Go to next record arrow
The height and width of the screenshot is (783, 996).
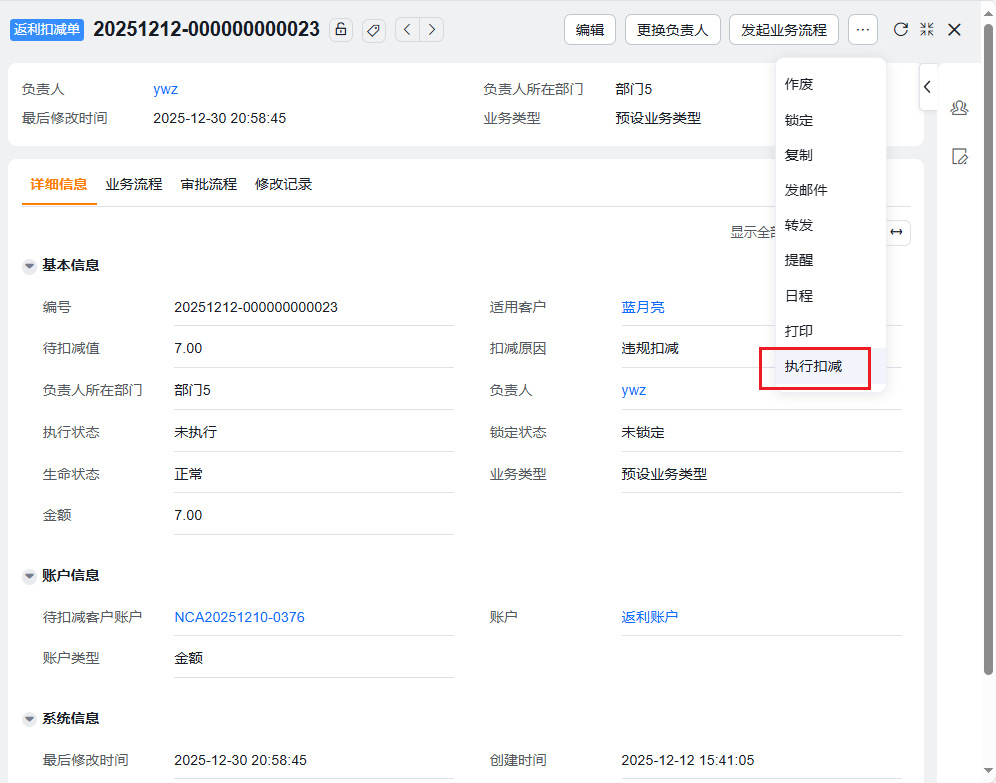click(x=432, y=30)
